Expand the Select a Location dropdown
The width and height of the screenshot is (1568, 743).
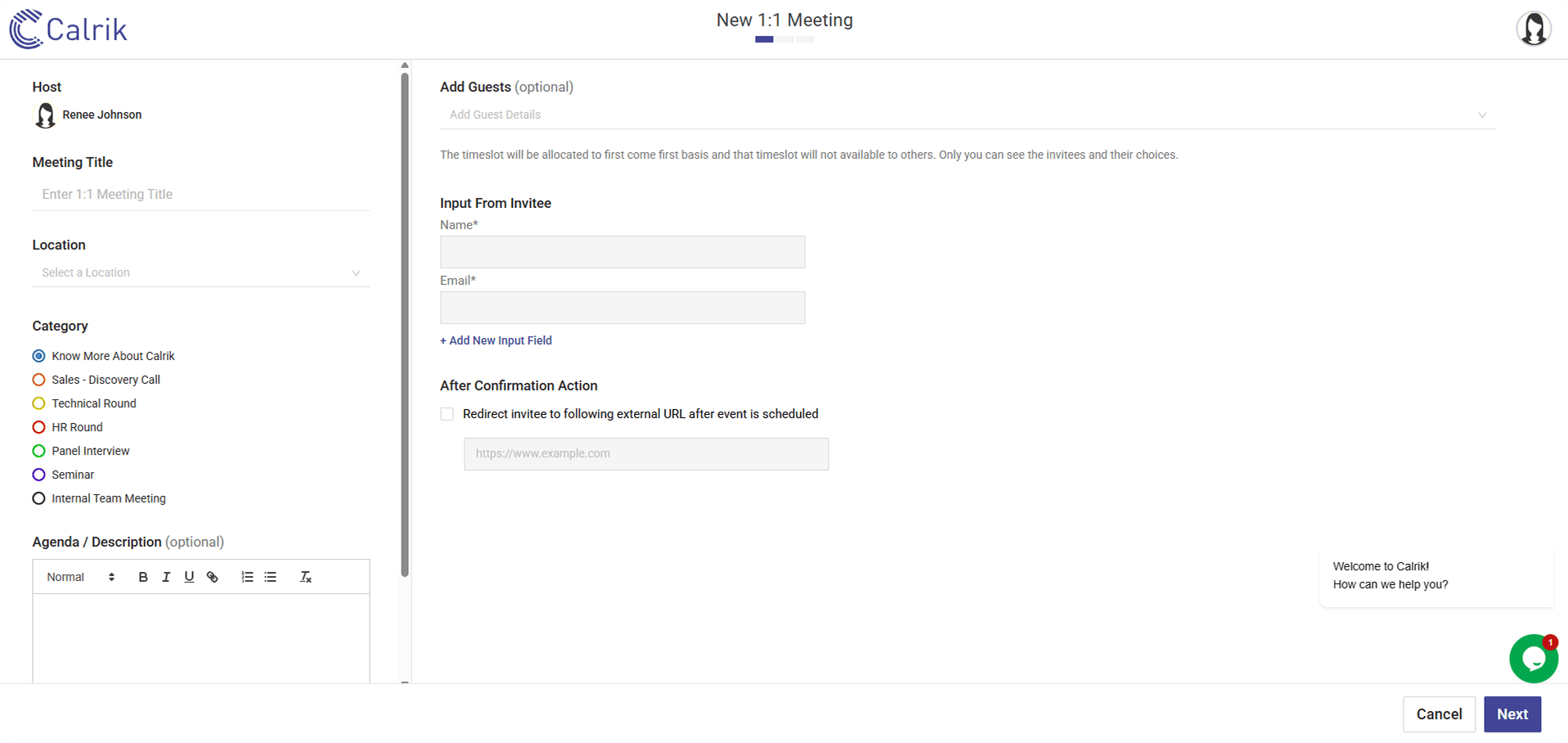pyautogui.click(x=200, y=272)
